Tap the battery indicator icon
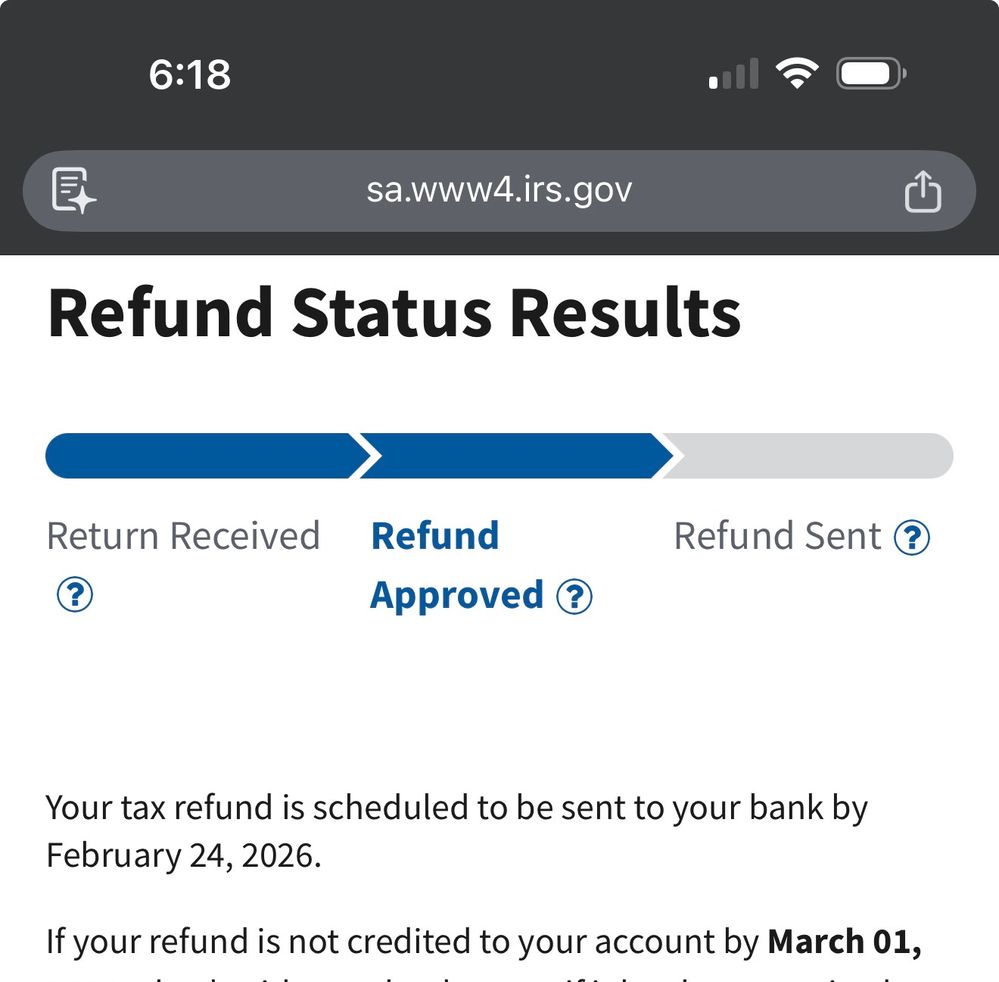 (871, 74)
